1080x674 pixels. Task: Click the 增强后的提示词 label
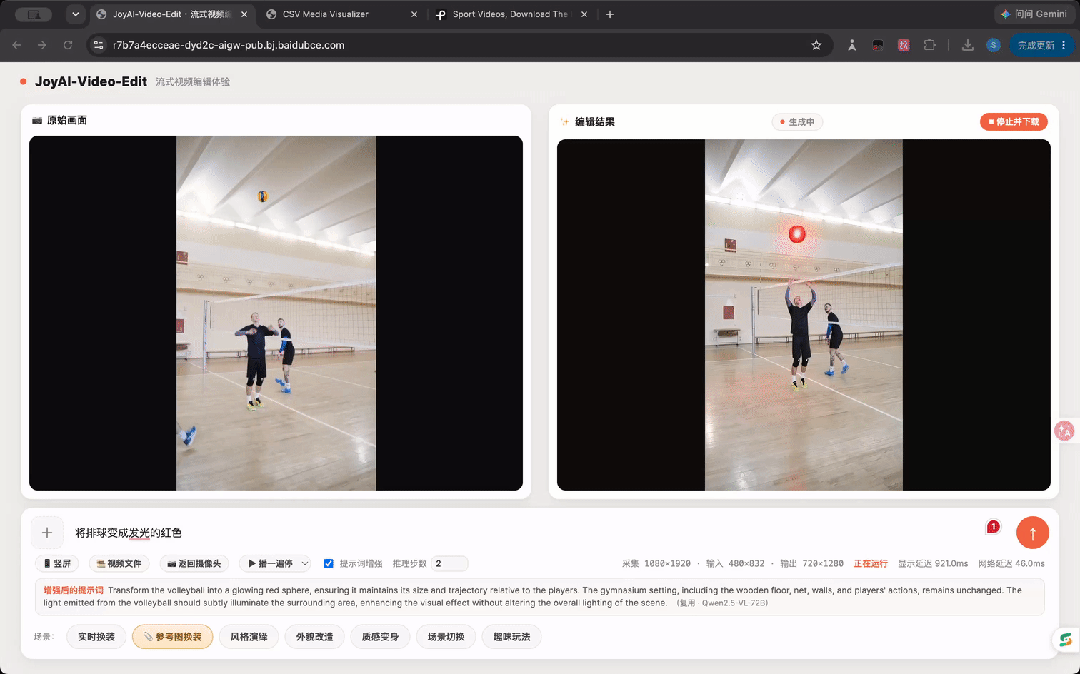click(x=74, y=590)
